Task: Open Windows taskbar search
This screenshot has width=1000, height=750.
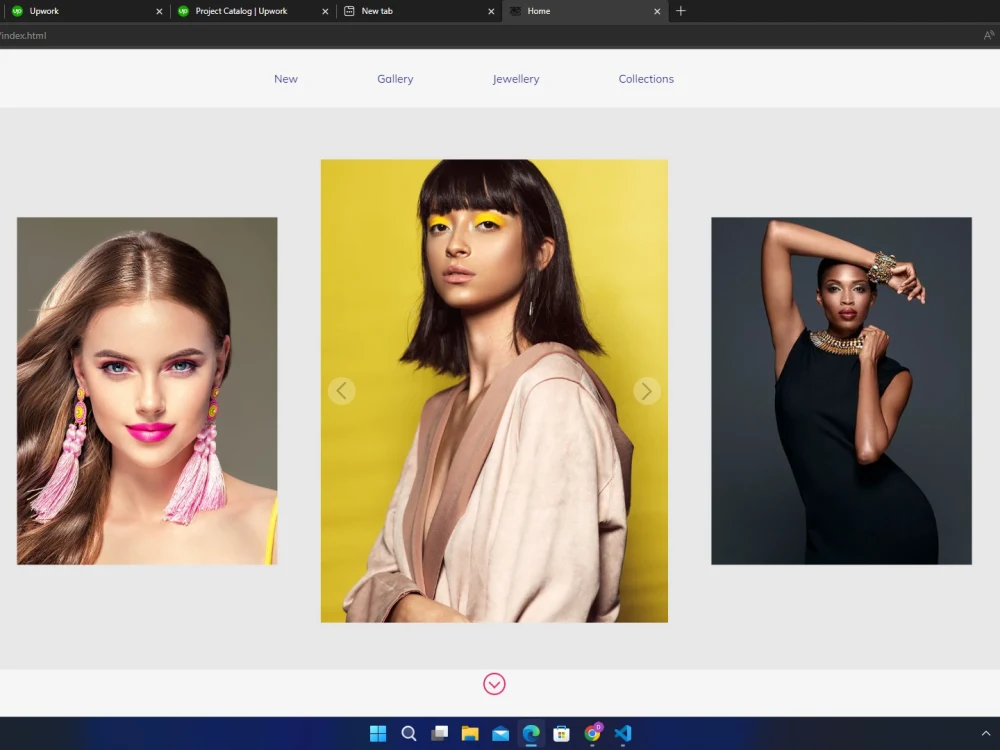Action: tap(409, 733)
